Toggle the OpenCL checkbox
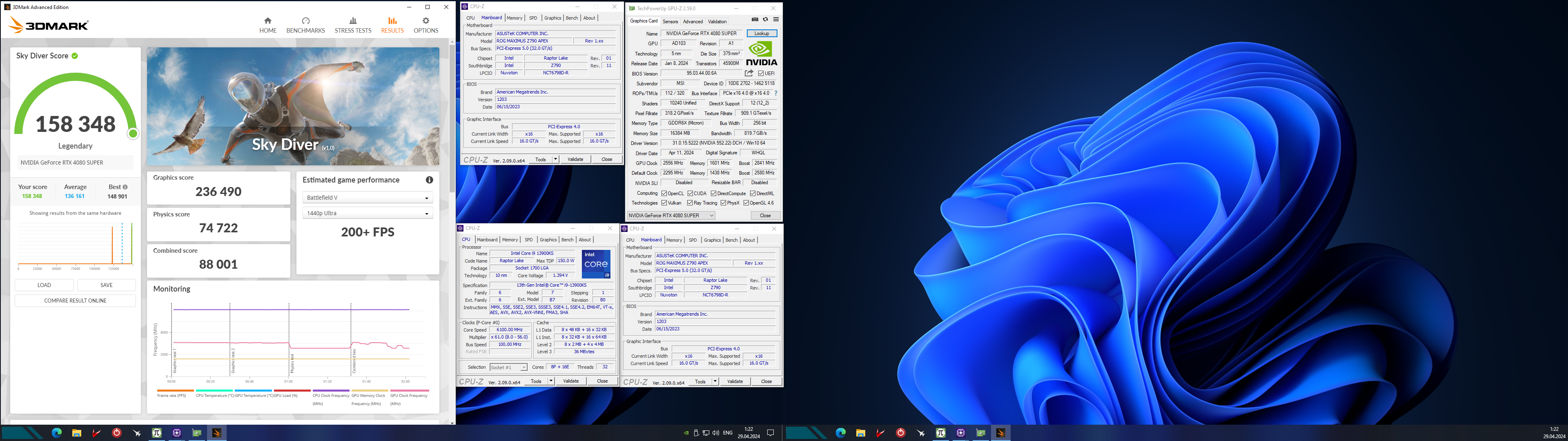 tap(664, 194)
